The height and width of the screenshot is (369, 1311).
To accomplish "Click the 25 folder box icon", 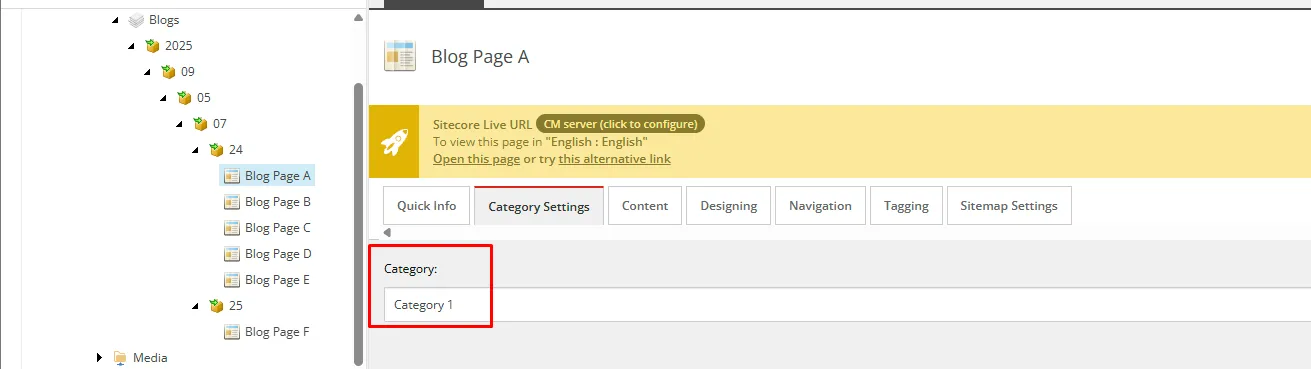I will [216, 306].
